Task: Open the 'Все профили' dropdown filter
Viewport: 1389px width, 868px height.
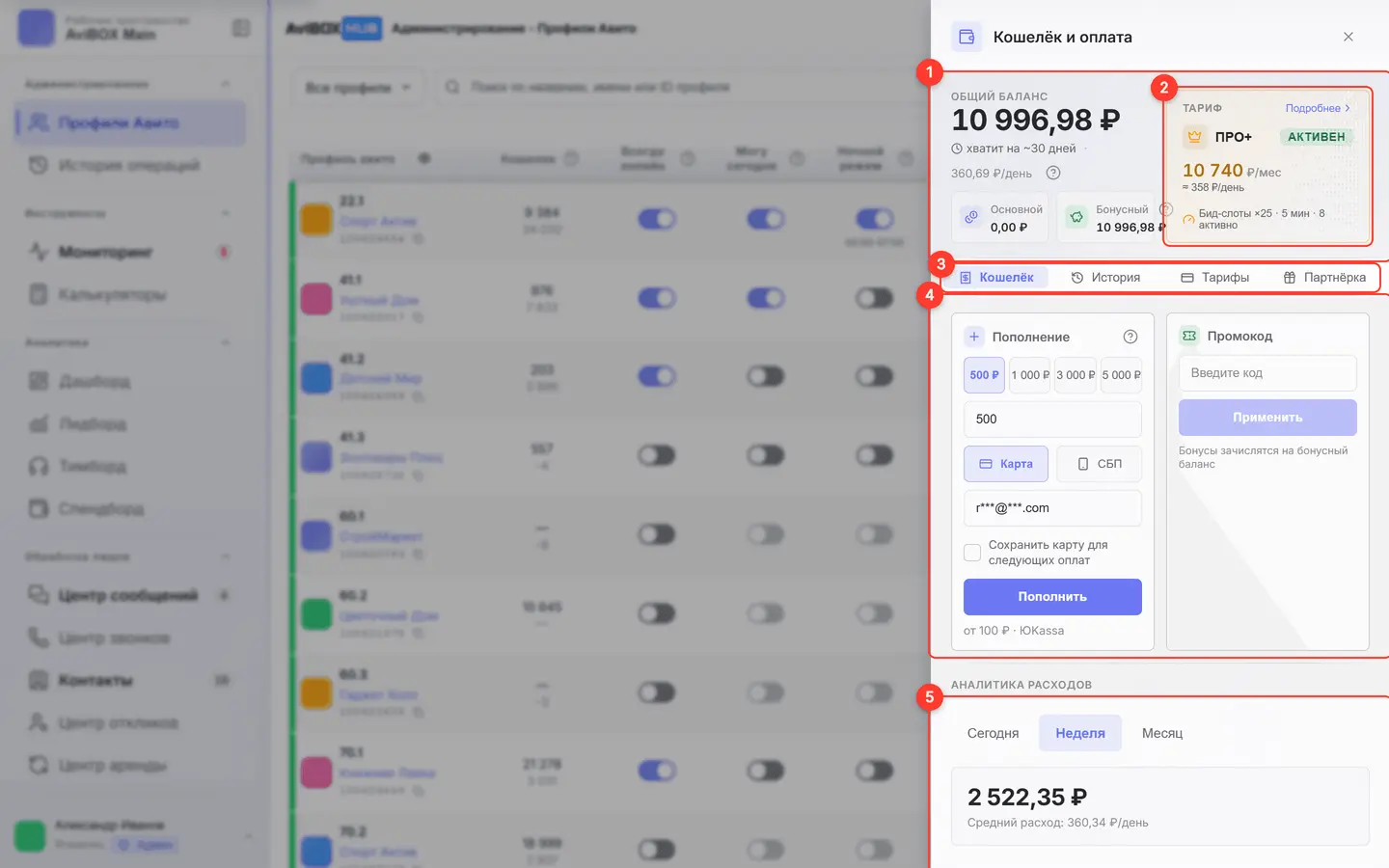Action: [357, 88]
